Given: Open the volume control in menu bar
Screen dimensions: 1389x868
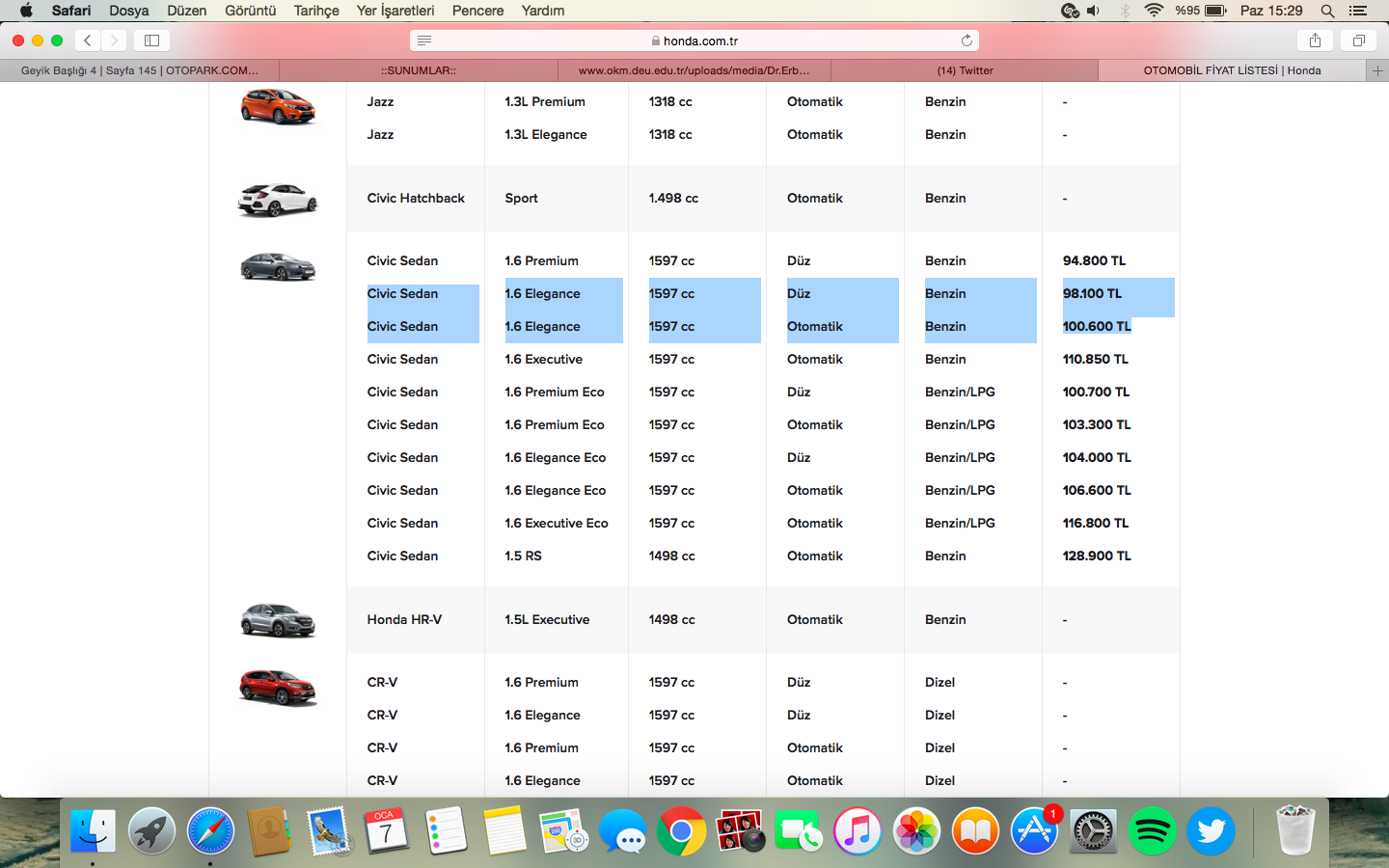Looking at the screenshot, I should click(x=1093, y=11).
